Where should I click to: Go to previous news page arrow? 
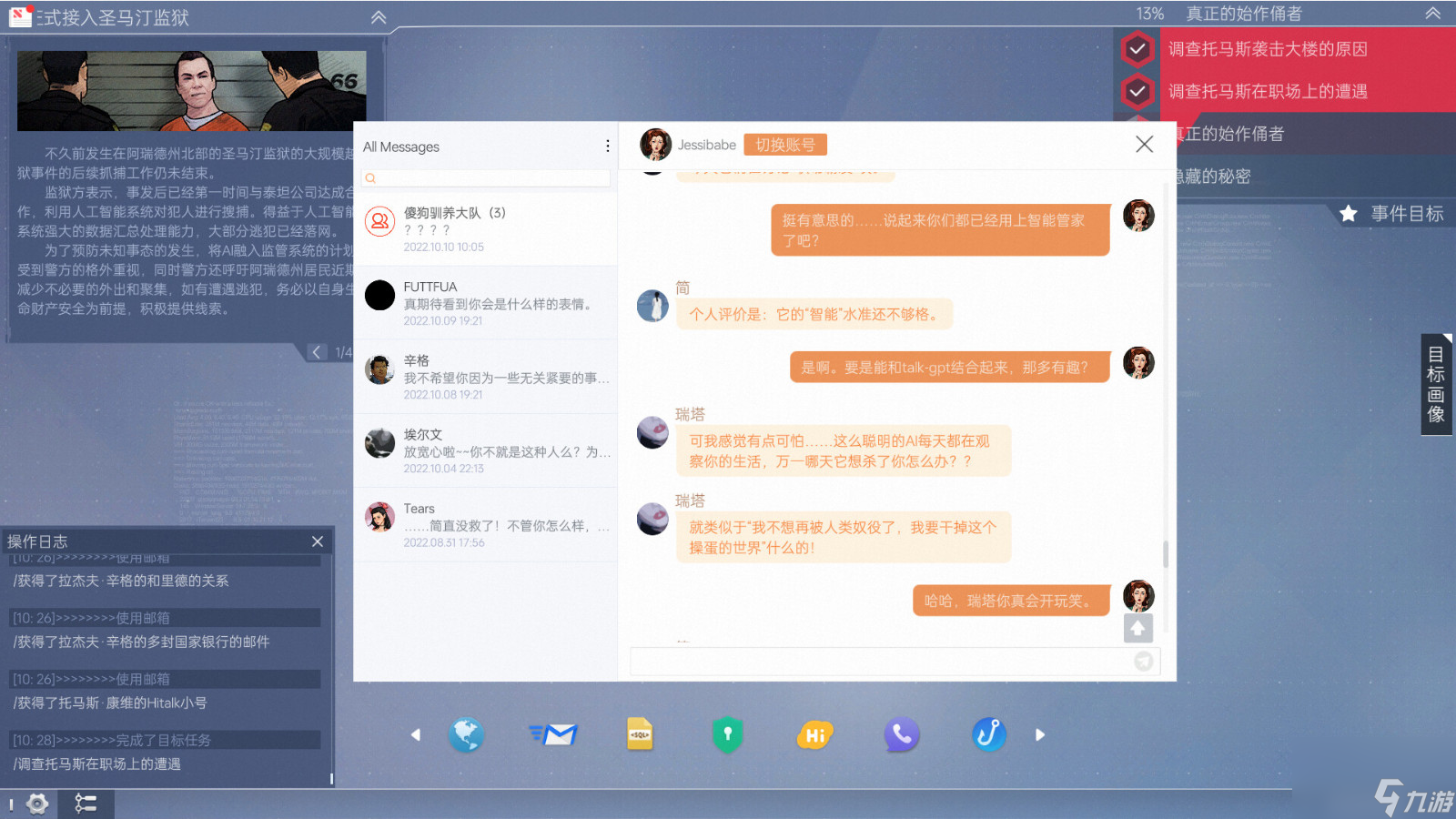click(x=316, y=352)
